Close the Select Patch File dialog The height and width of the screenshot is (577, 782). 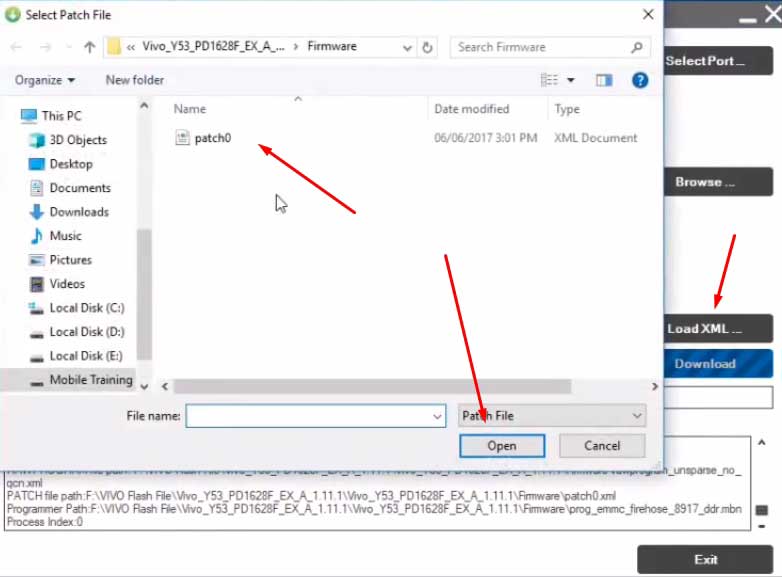648,14
